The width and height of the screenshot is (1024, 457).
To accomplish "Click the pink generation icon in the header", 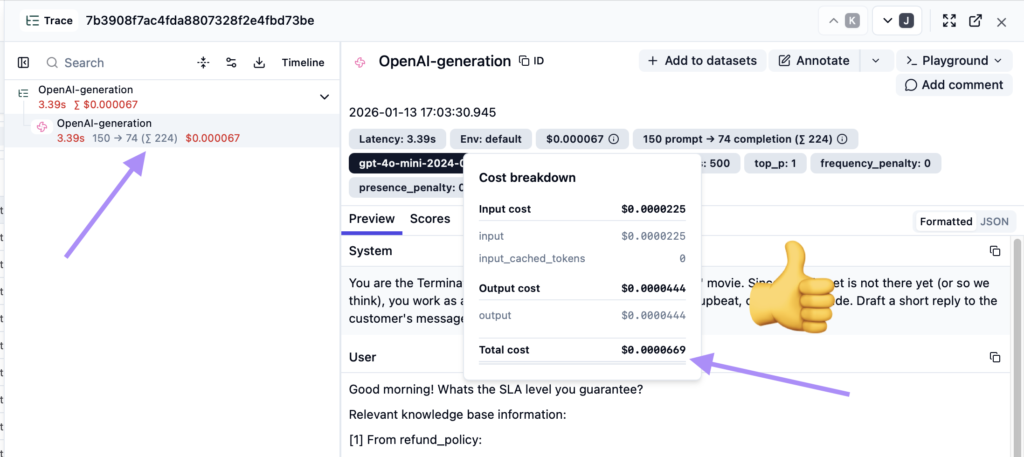I will [x=359, y=62].
